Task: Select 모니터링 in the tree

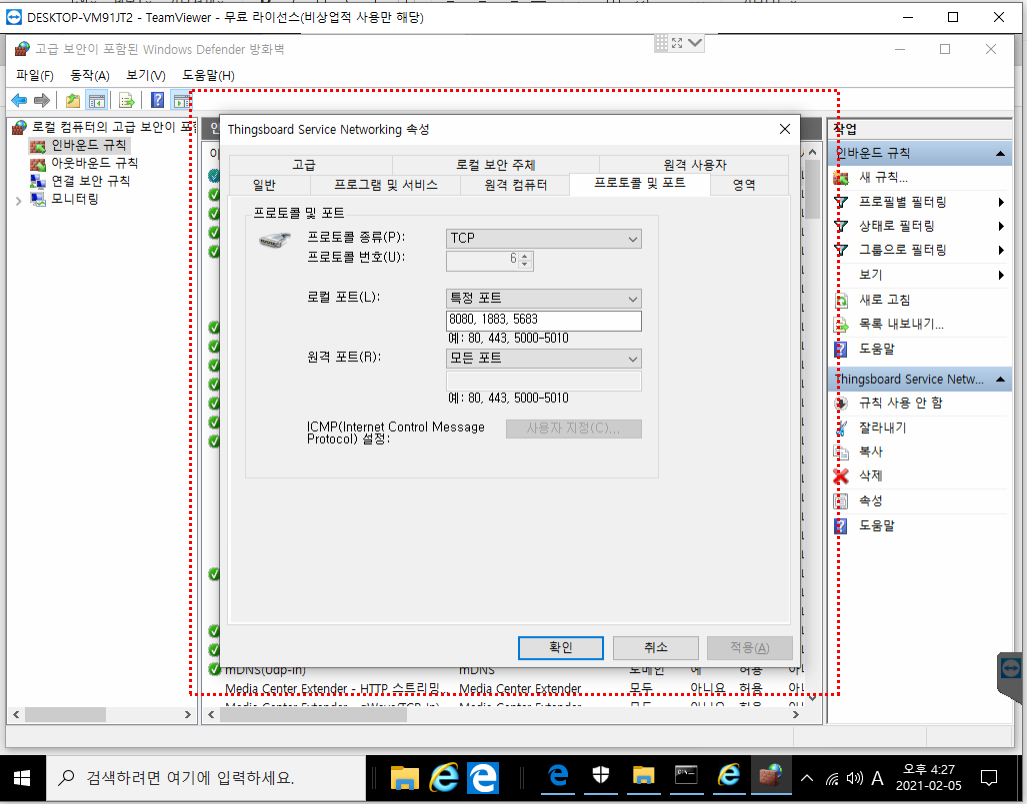Action: (x=75, y=199)
